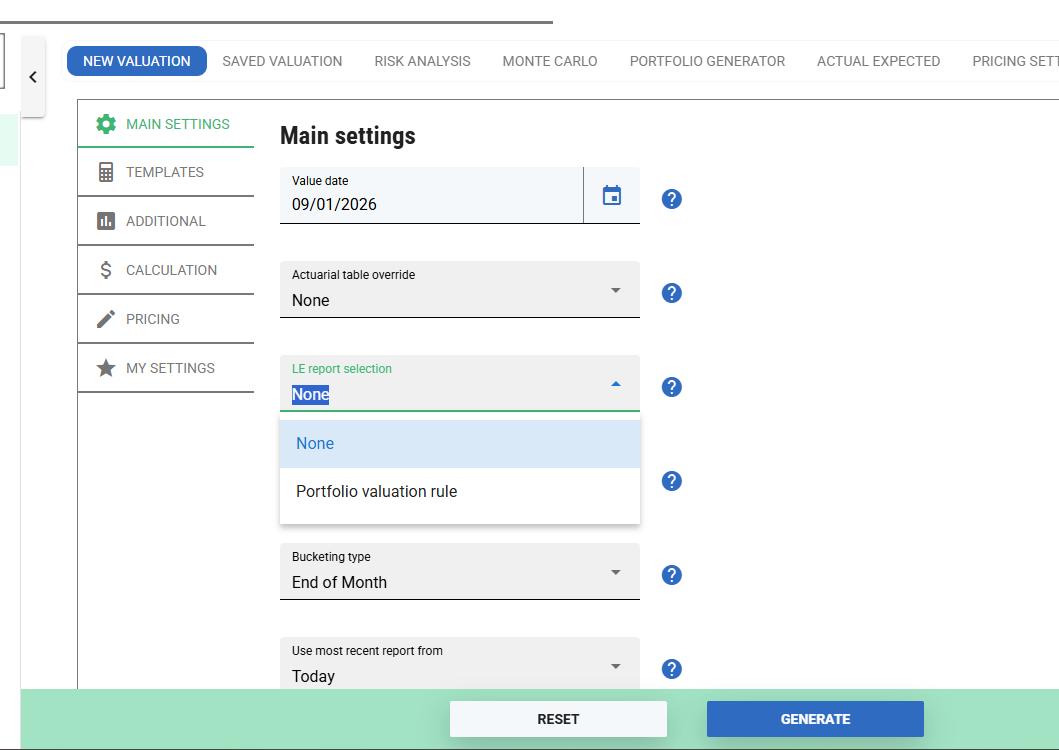
Task: Click help icon beside Bucketing type
Action: (672, 575)
